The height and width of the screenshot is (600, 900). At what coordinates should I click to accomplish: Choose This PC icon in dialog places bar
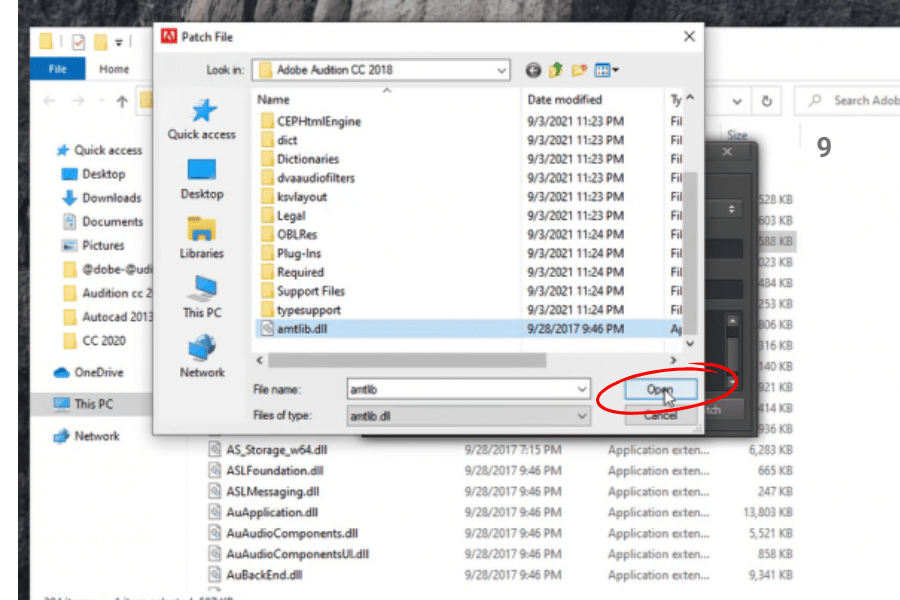coord(202,296)
